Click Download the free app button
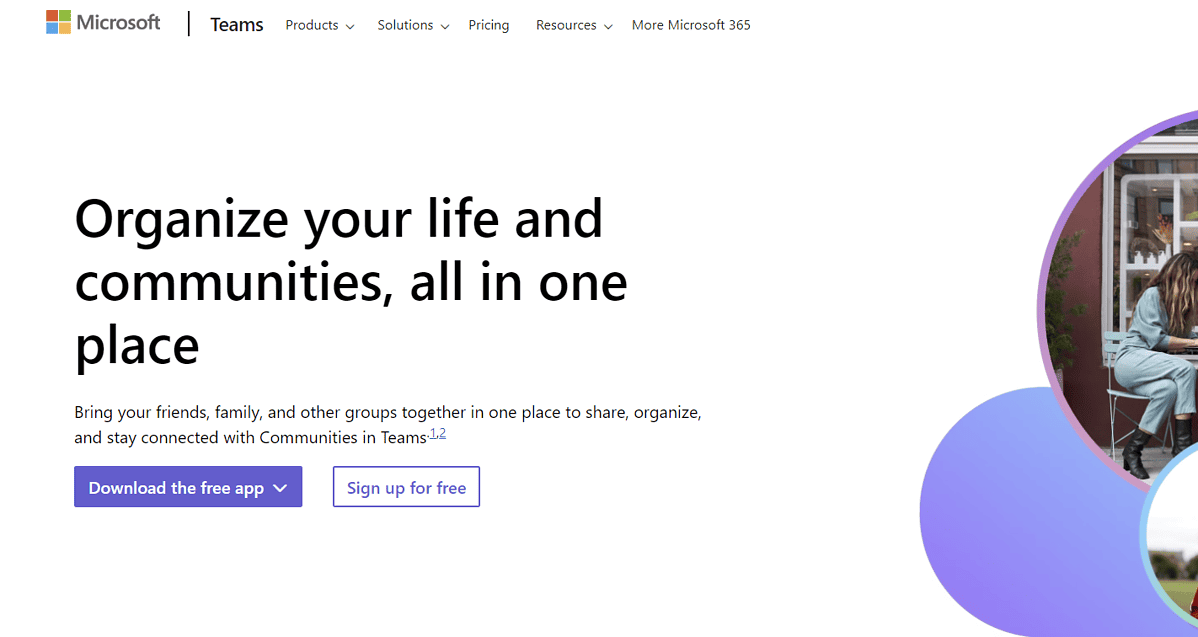 pos(188,487)
